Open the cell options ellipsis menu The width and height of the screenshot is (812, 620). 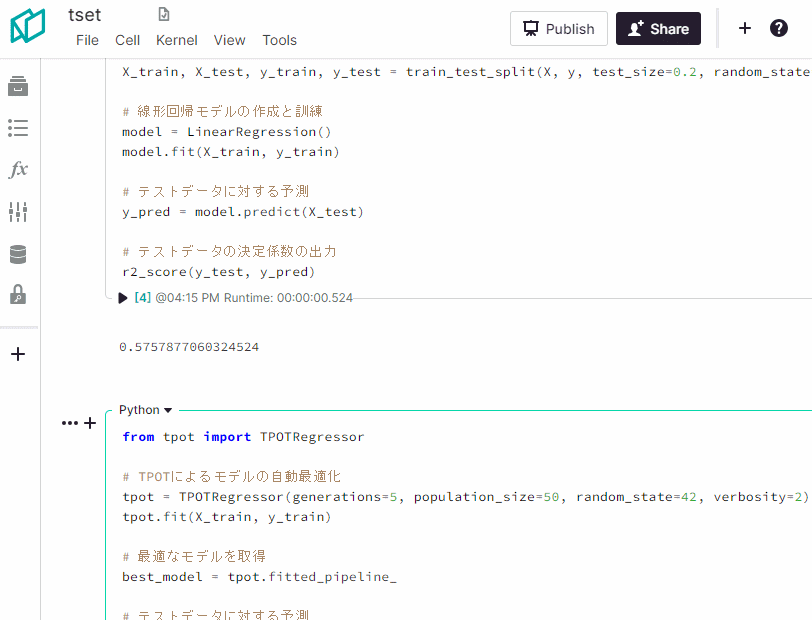69,423
